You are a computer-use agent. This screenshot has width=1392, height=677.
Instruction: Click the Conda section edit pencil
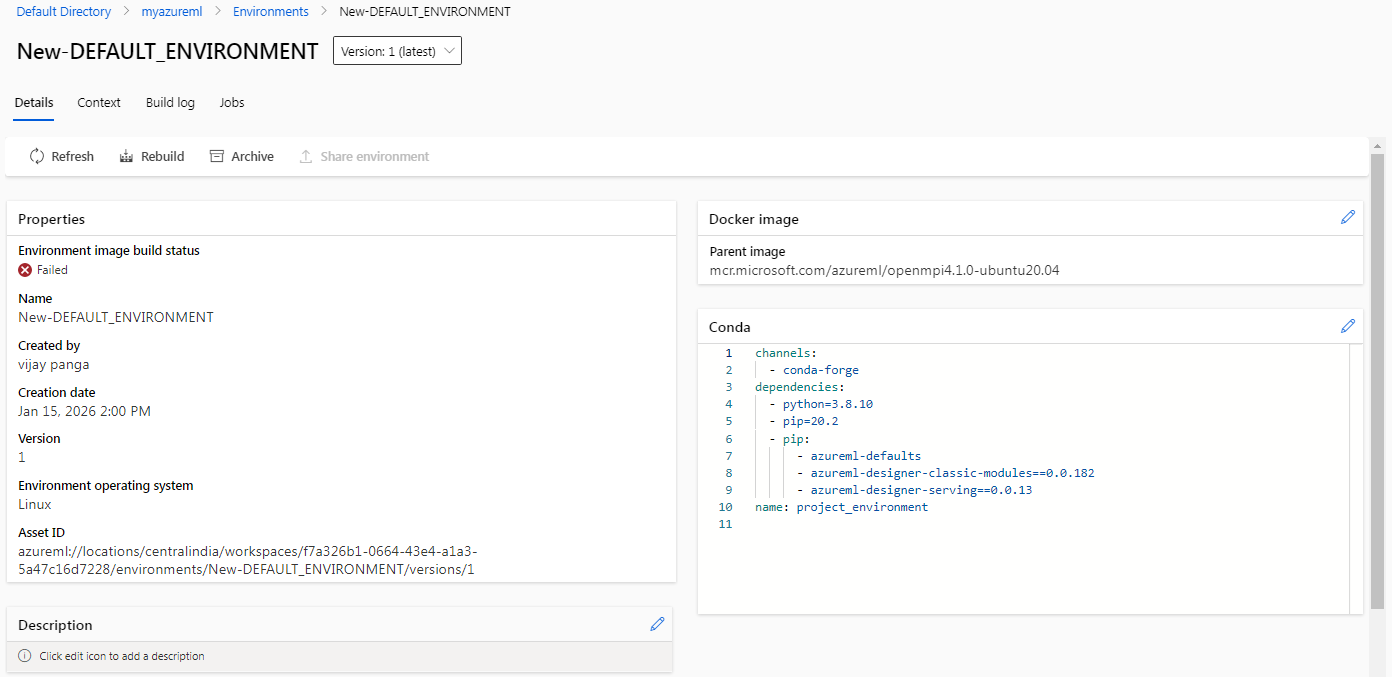click(x=1348, y=326)
